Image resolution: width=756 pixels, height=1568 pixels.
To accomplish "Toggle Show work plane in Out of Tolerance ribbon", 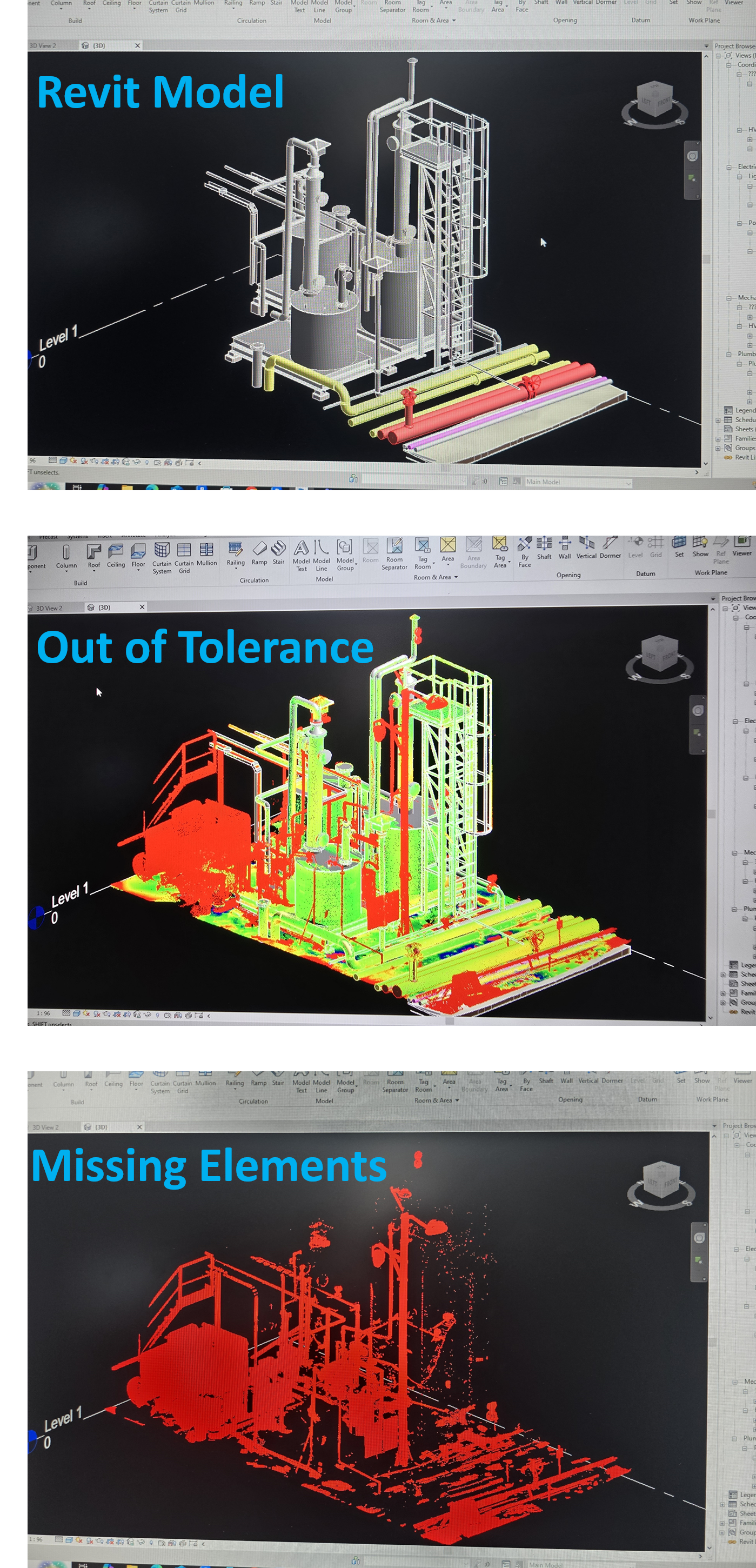I will coord(700,546).
